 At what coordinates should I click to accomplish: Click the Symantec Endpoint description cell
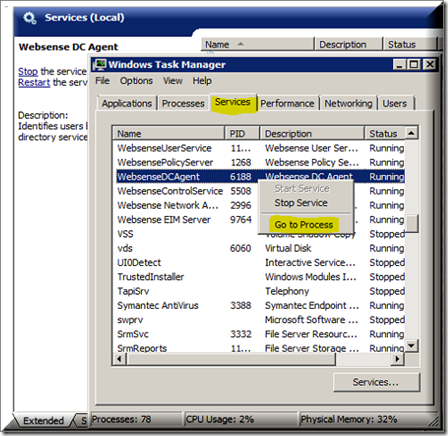click(x=312, y=306)
